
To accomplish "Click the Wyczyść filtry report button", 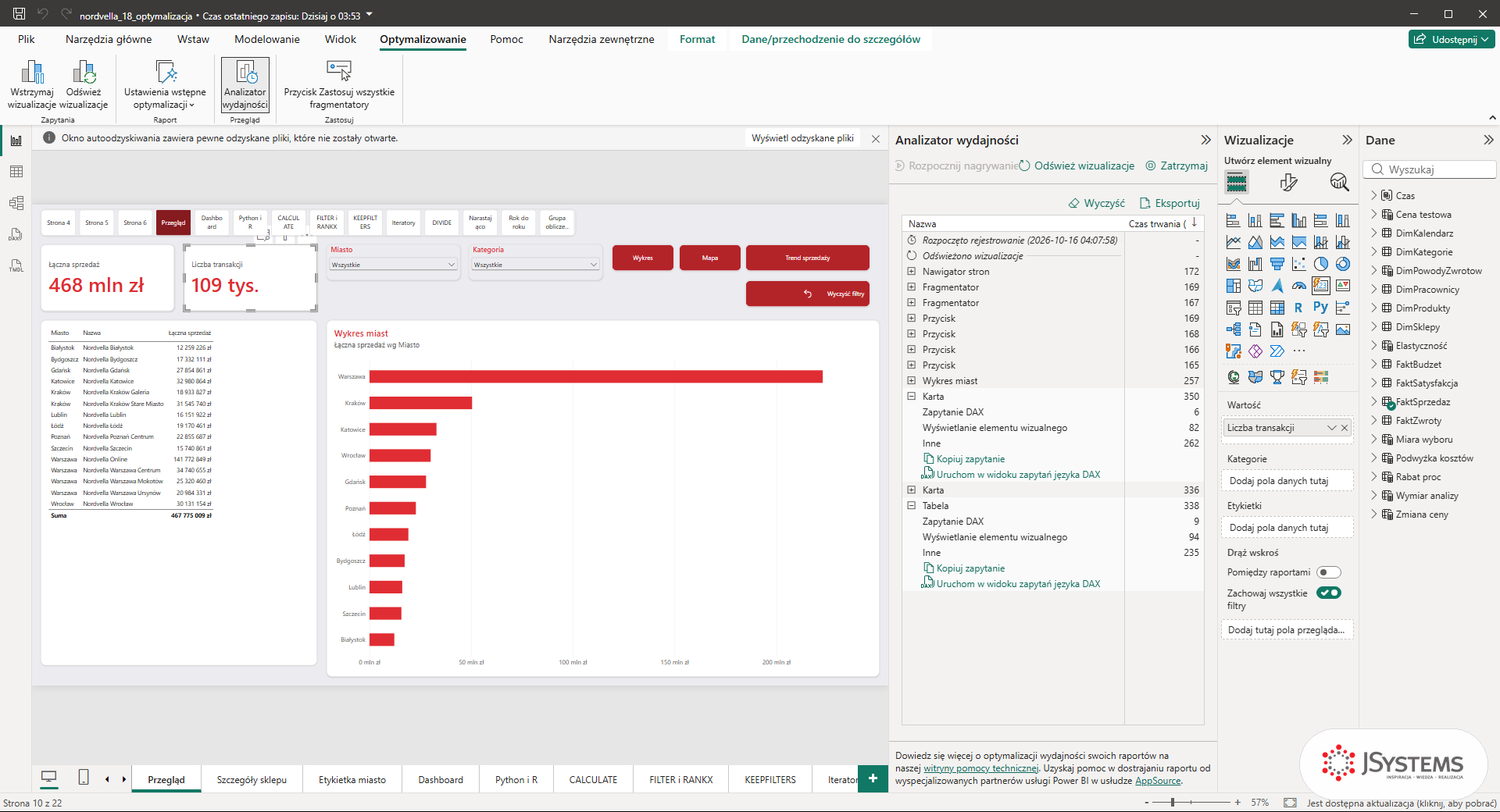I will pyautogui.click(x=808, y=294).
